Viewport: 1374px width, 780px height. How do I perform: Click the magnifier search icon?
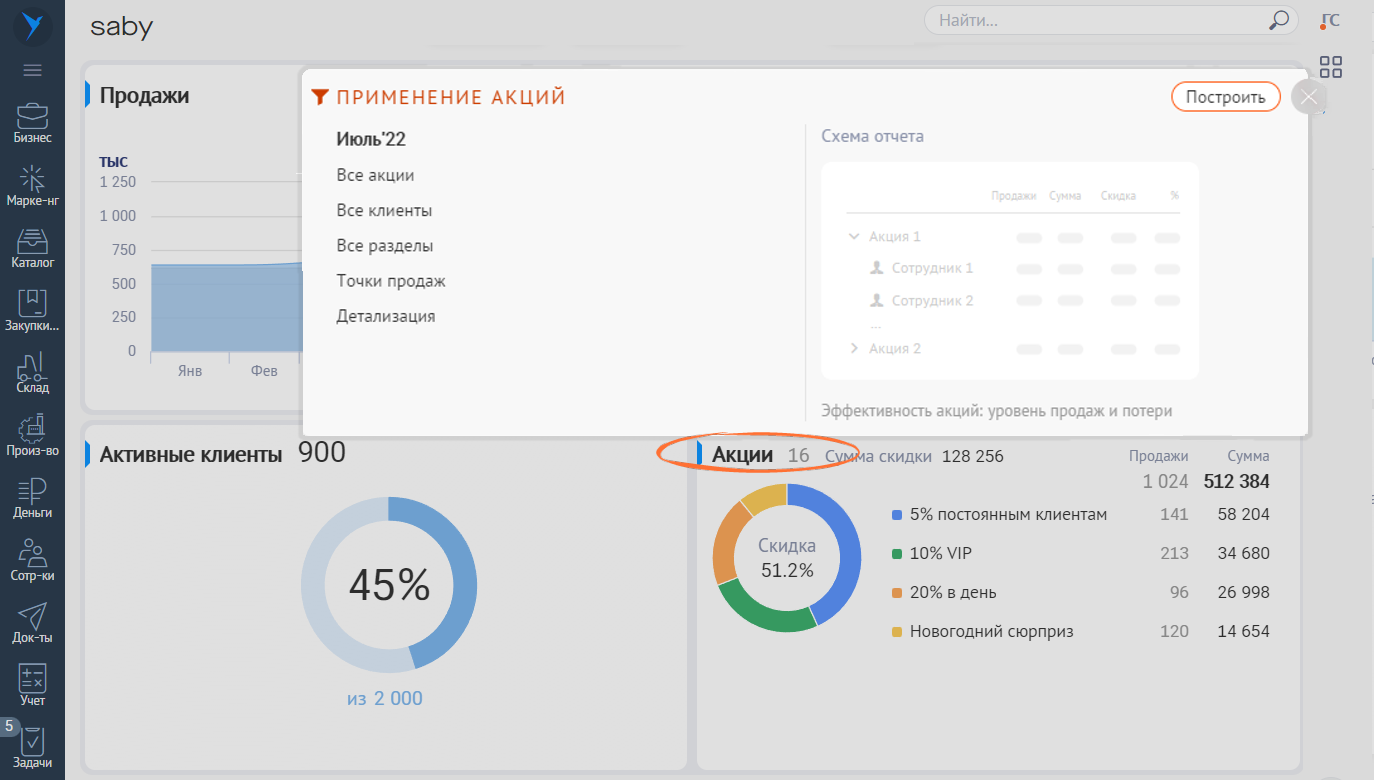(1278, 20)
